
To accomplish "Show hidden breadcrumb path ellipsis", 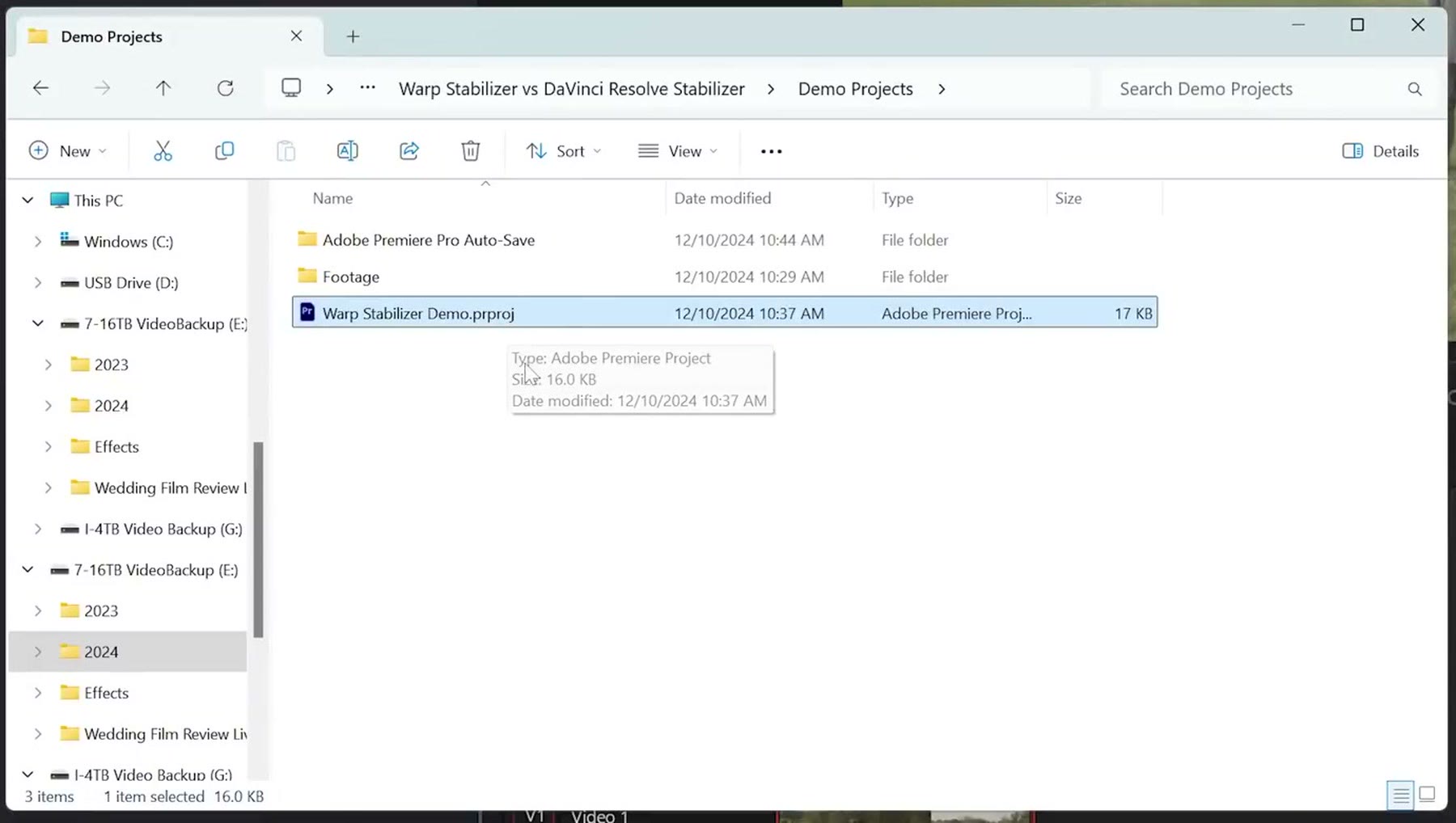I will coord(367,87).
